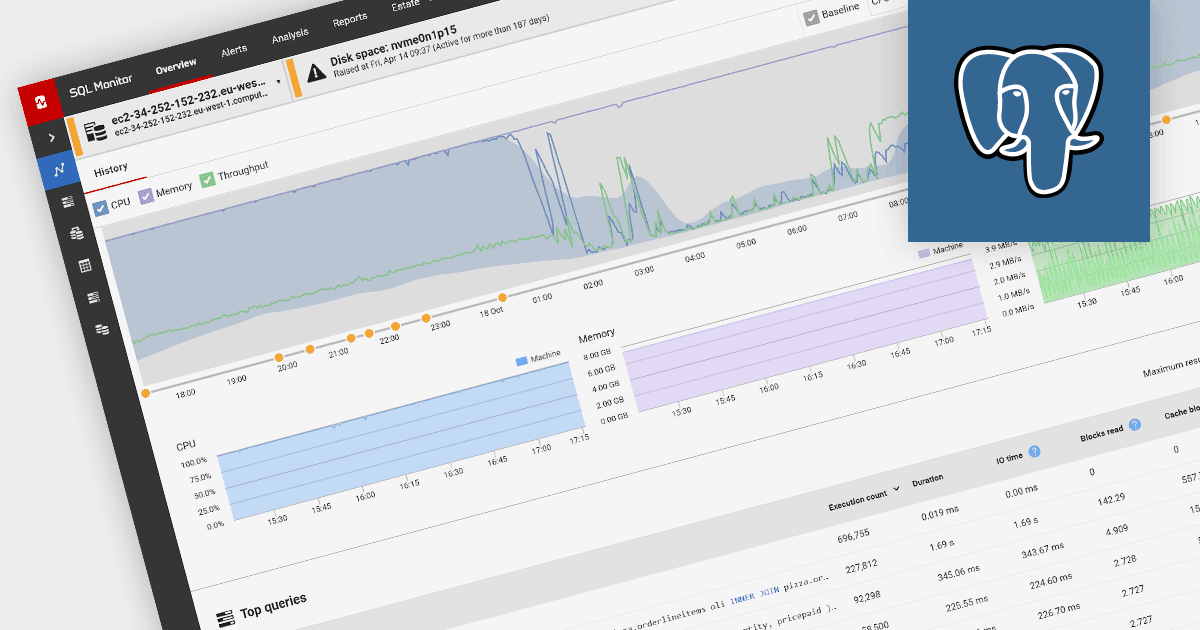Expand the sidebar with the chevron arrow
Viewport: 1200px width, 630px height.
pyautogui.click(x=51, y=137)
